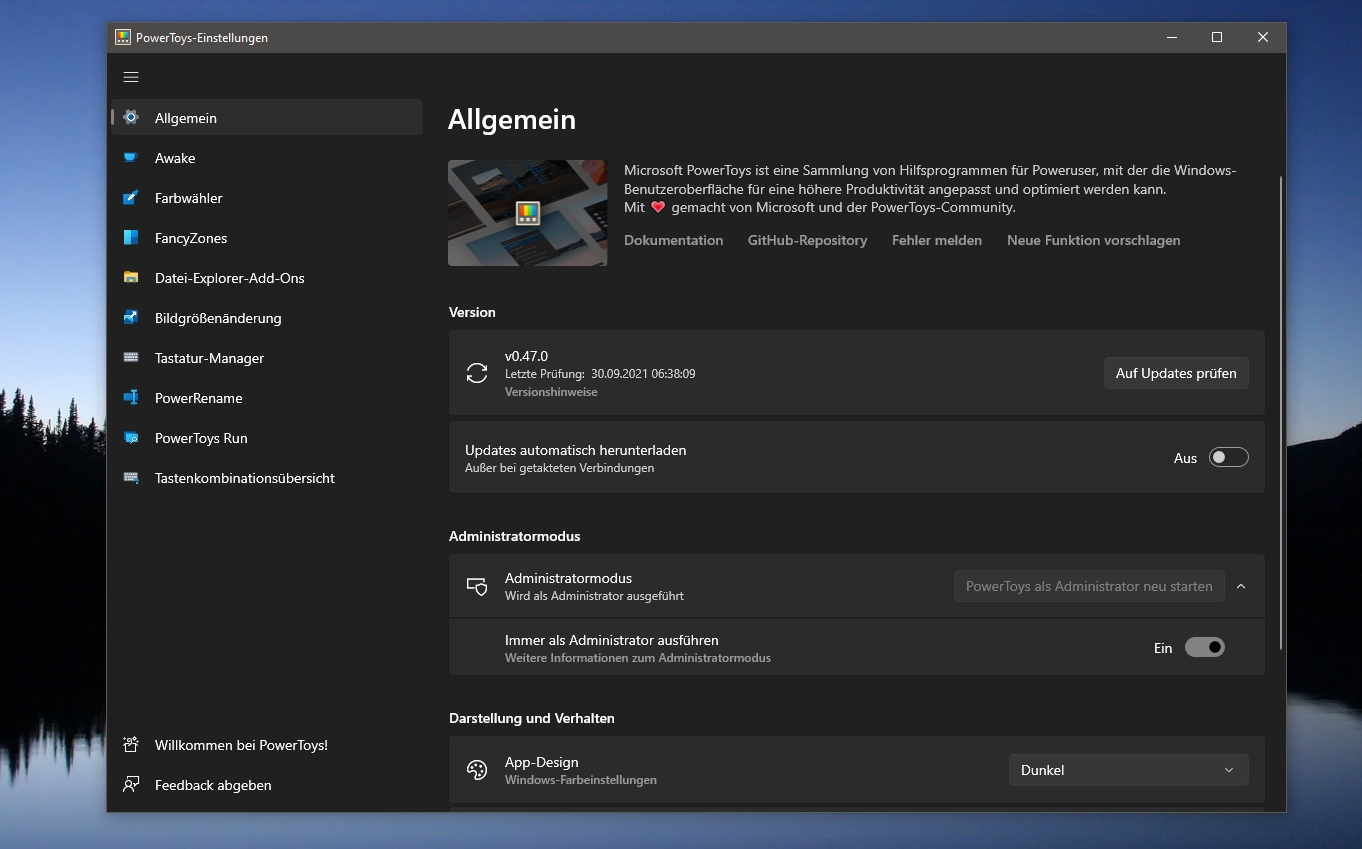Click the App-Design palette icon
This screenshot has height=849, width=1362.
477,770
